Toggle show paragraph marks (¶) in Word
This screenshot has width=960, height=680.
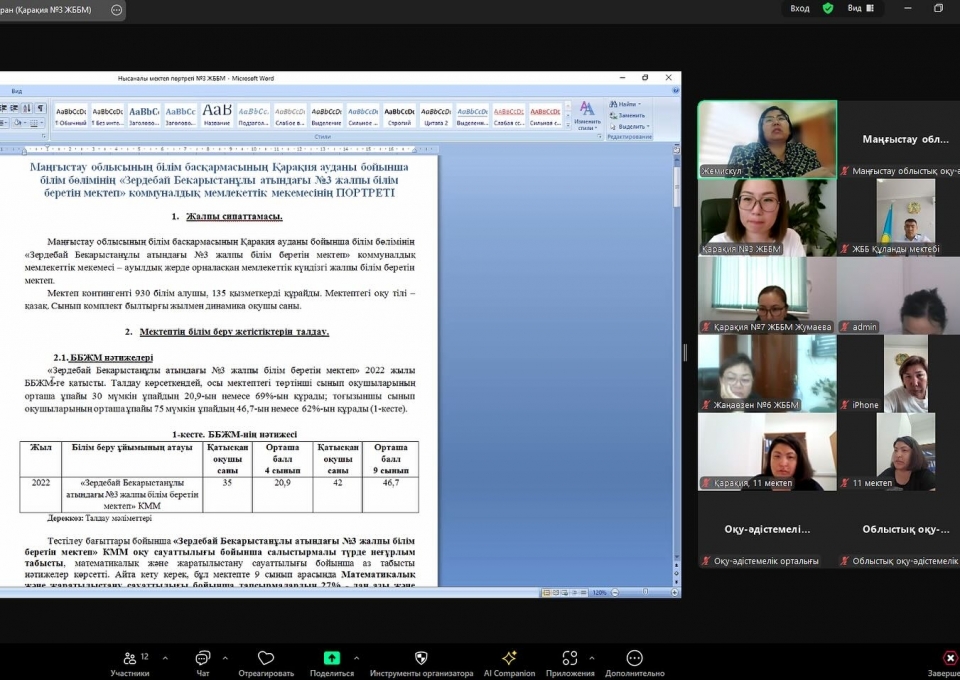(x=40, y=108)
